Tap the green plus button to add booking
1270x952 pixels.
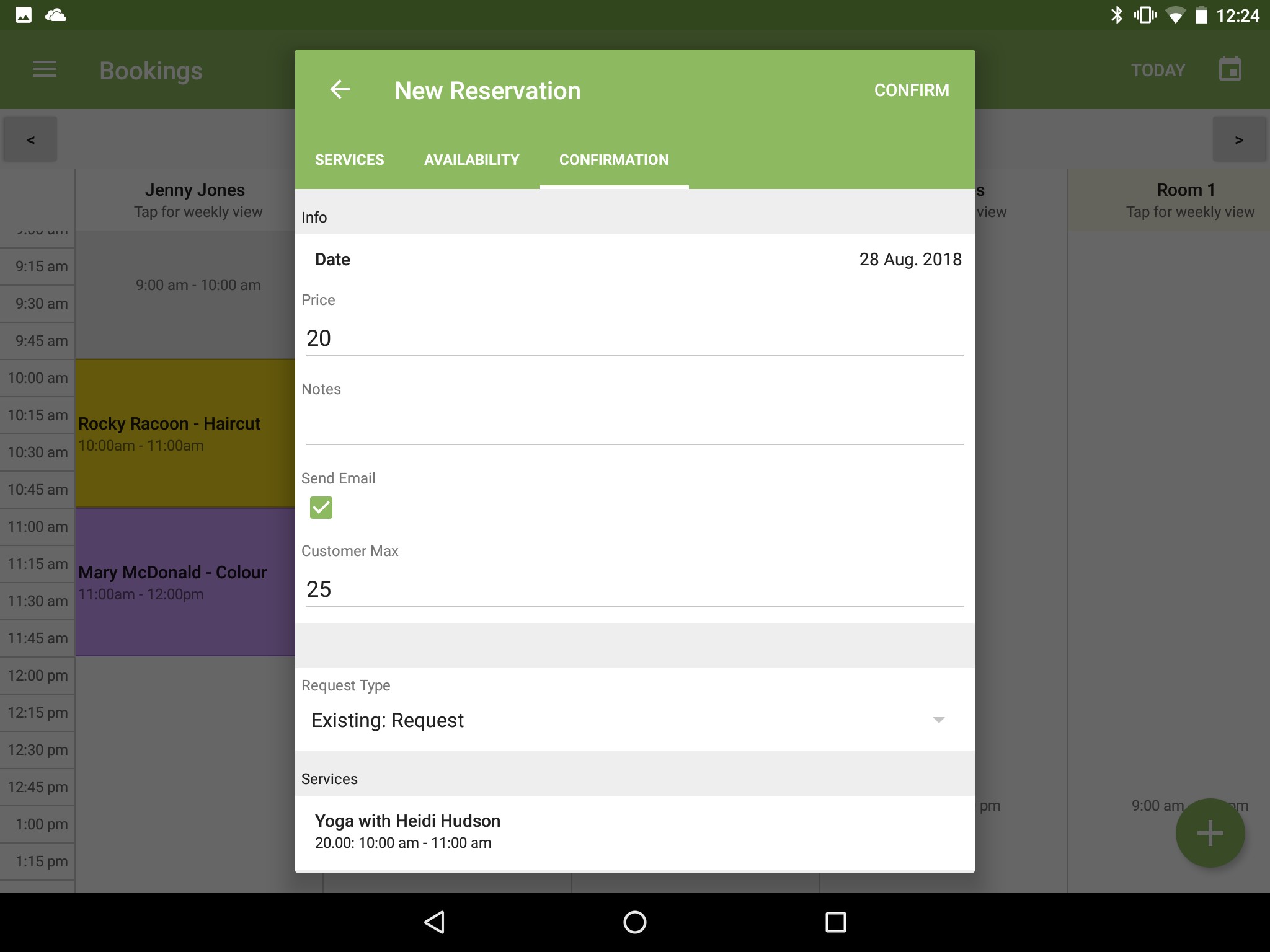[x=1209, y=832]
